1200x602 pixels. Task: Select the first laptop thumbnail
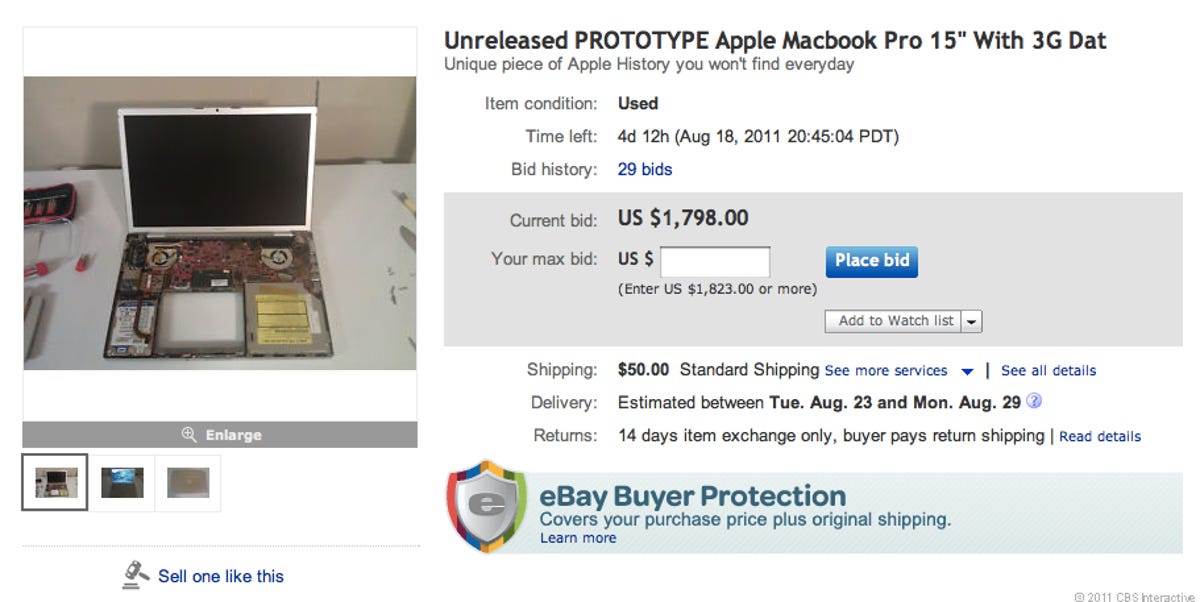tap(54, 483)
